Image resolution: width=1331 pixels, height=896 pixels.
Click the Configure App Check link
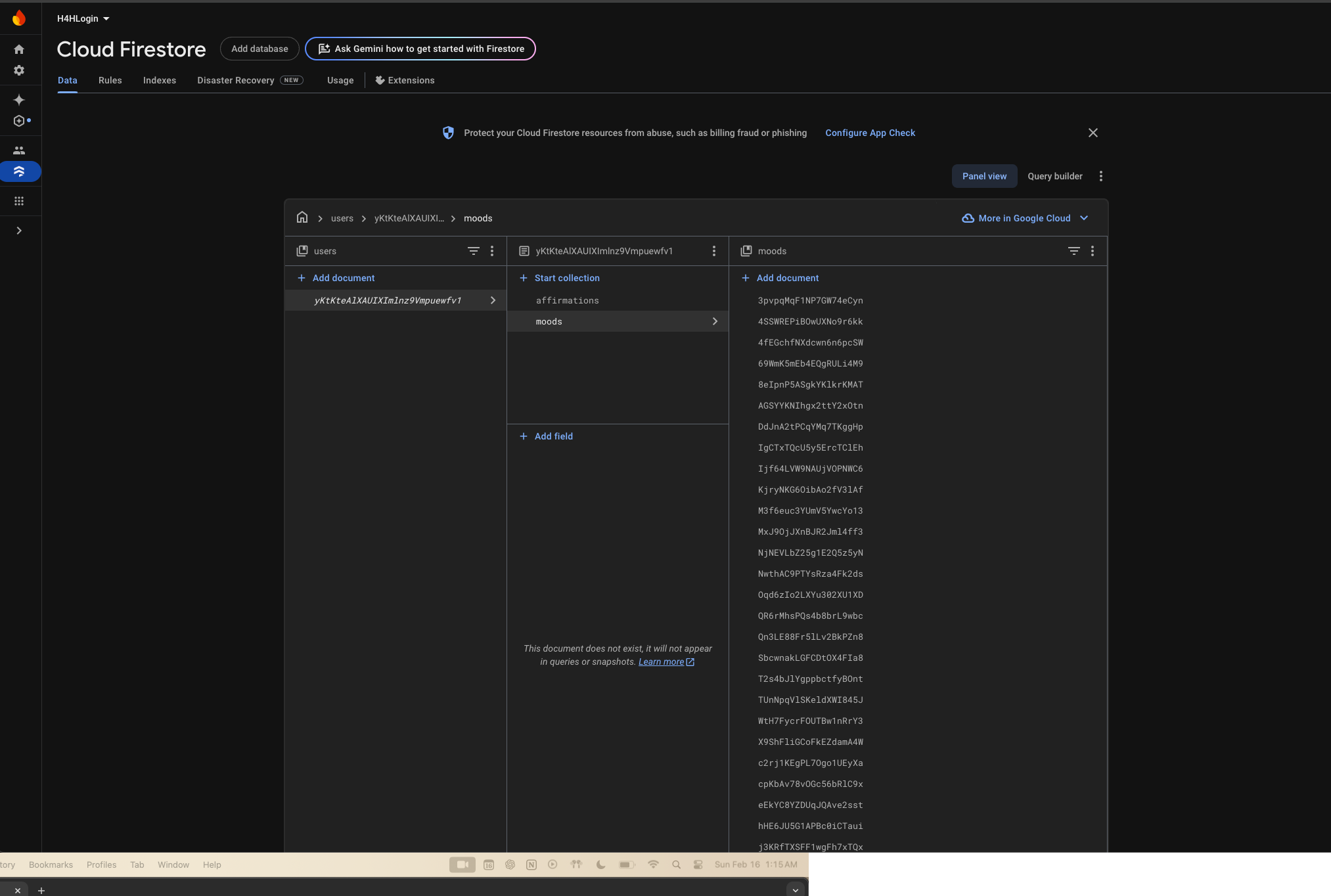(x=870, y=133)
